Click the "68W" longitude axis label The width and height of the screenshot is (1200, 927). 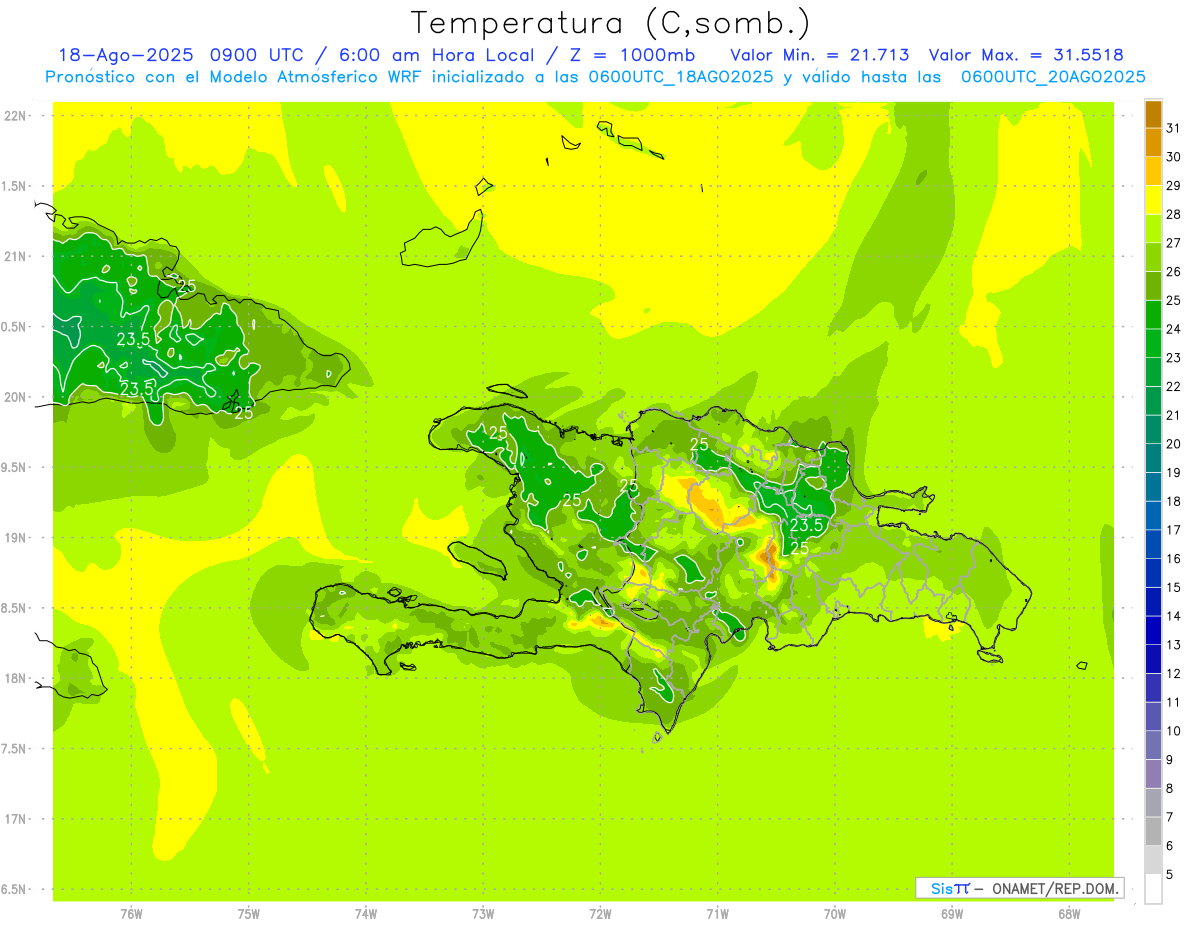click(x=1069, y=913)
